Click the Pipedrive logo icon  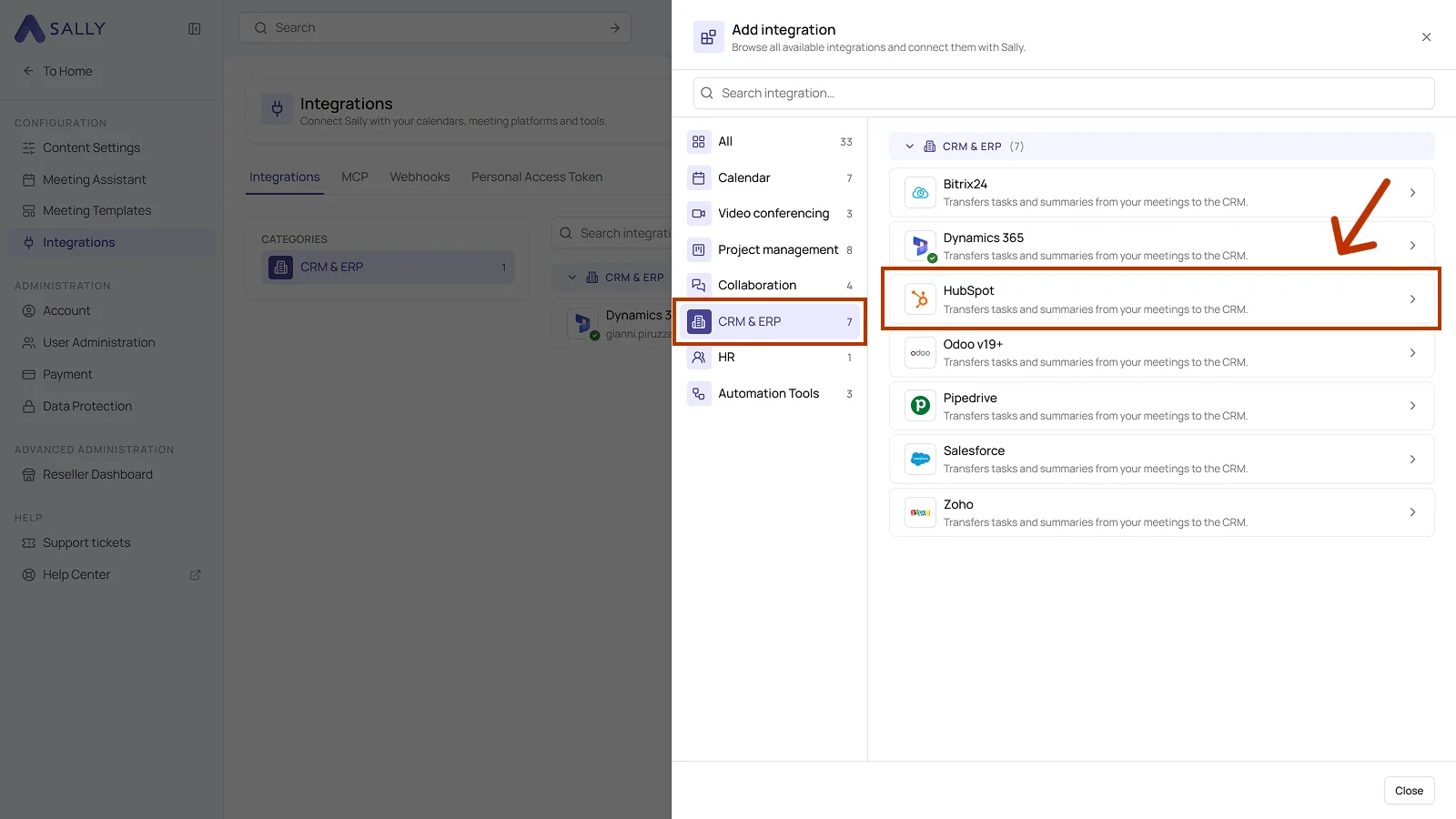(x=920, y=406)
